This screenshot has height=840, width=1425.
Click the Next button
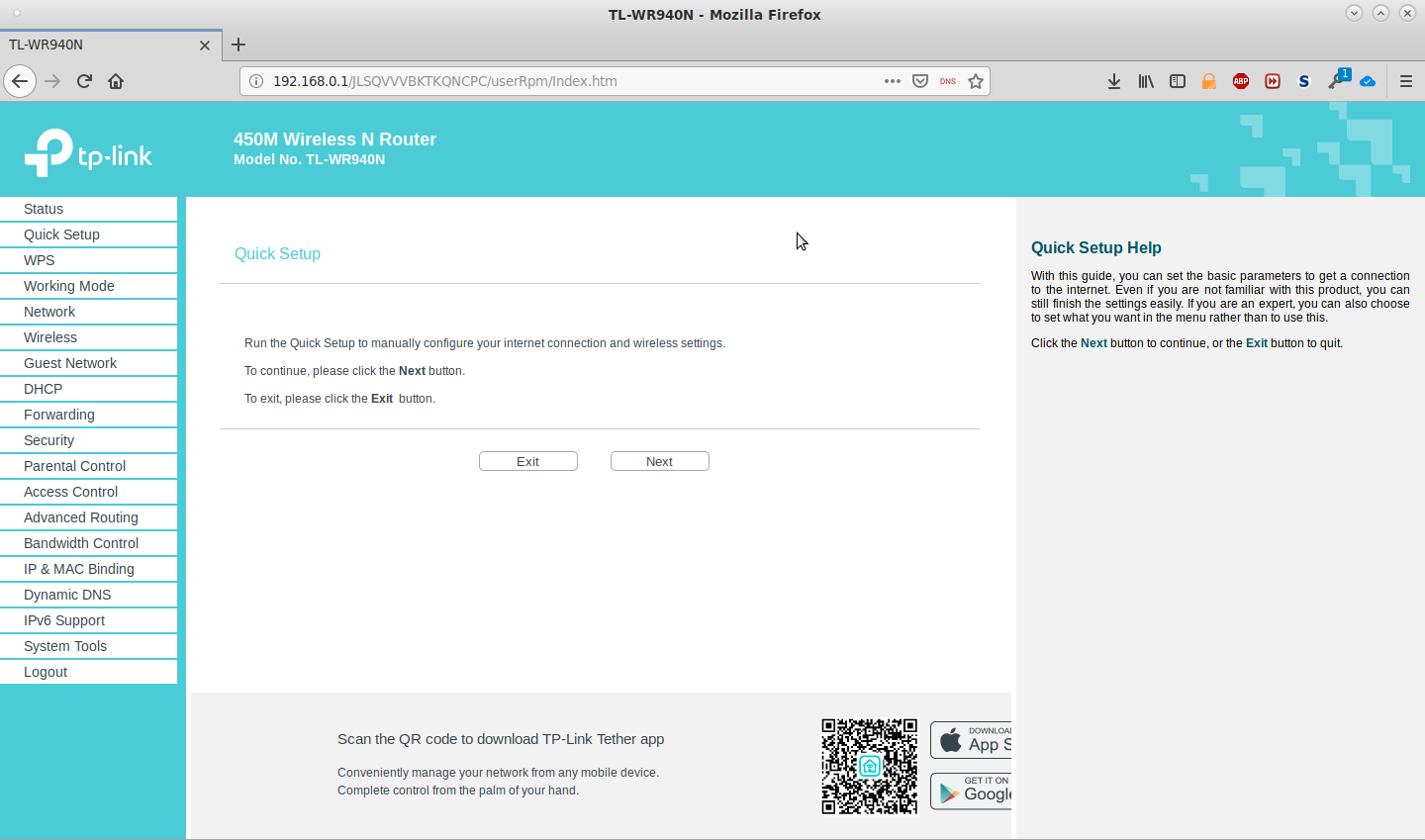point(659,461)
